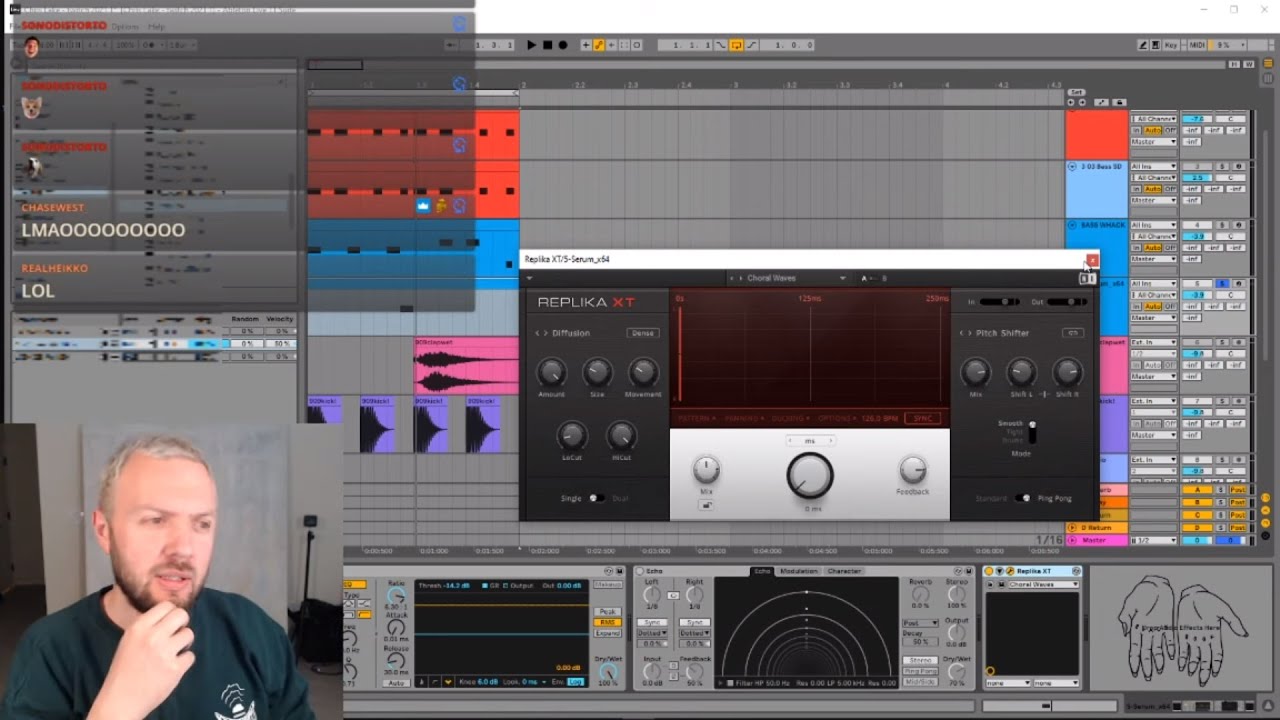Switch to the Character tab in Echo device
This screenshot has width=1280, height=720.
(x=844, y=571)
